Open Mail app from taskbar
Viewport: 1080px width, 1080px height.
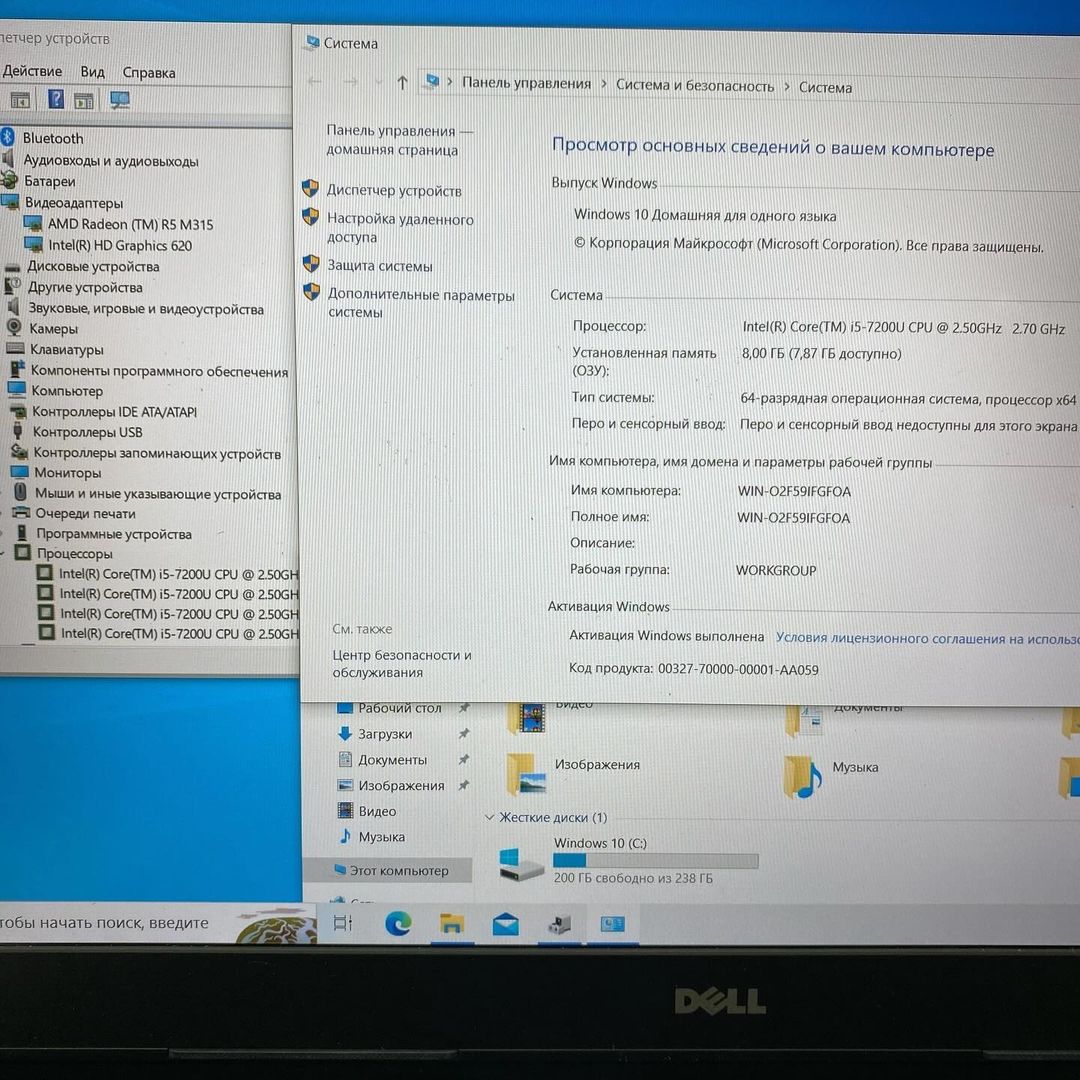point(506,924)
